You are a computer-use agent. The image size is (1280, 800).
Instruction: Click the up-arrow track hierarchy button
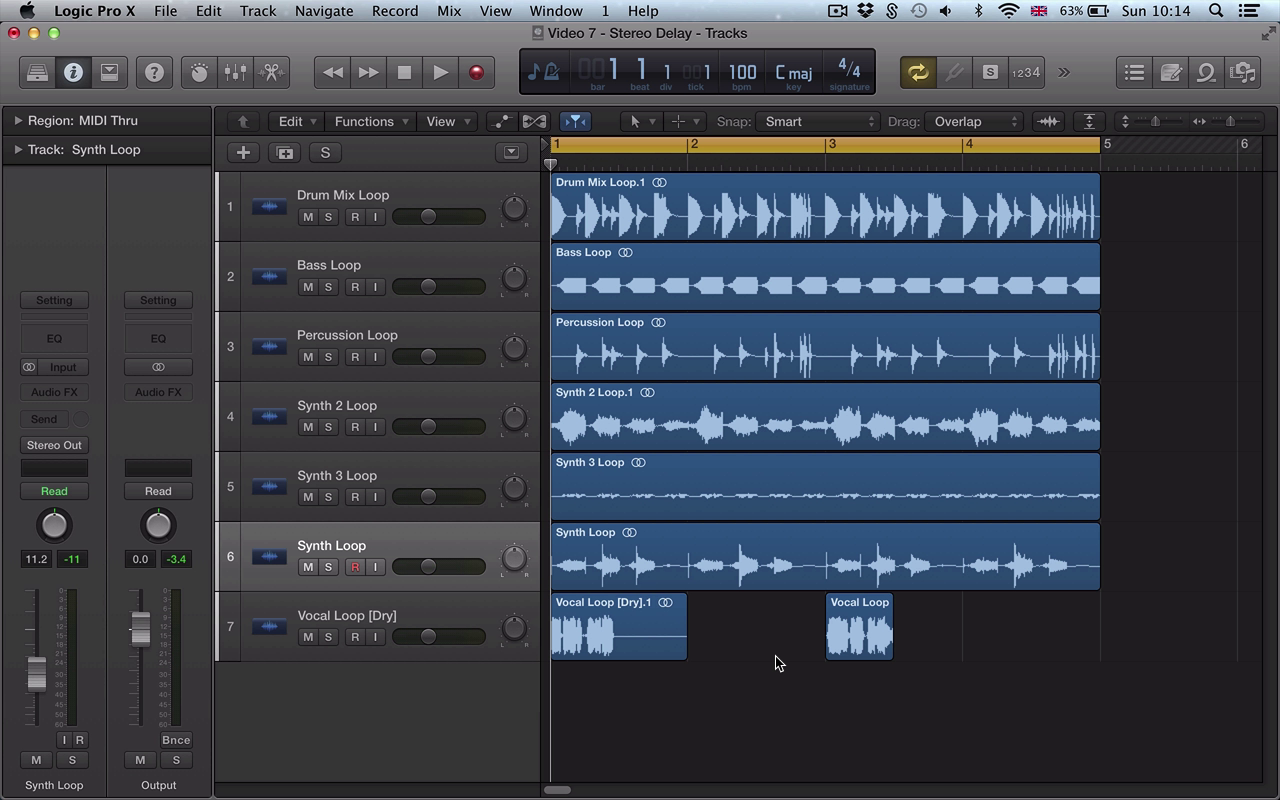click(x=242, y=121)
